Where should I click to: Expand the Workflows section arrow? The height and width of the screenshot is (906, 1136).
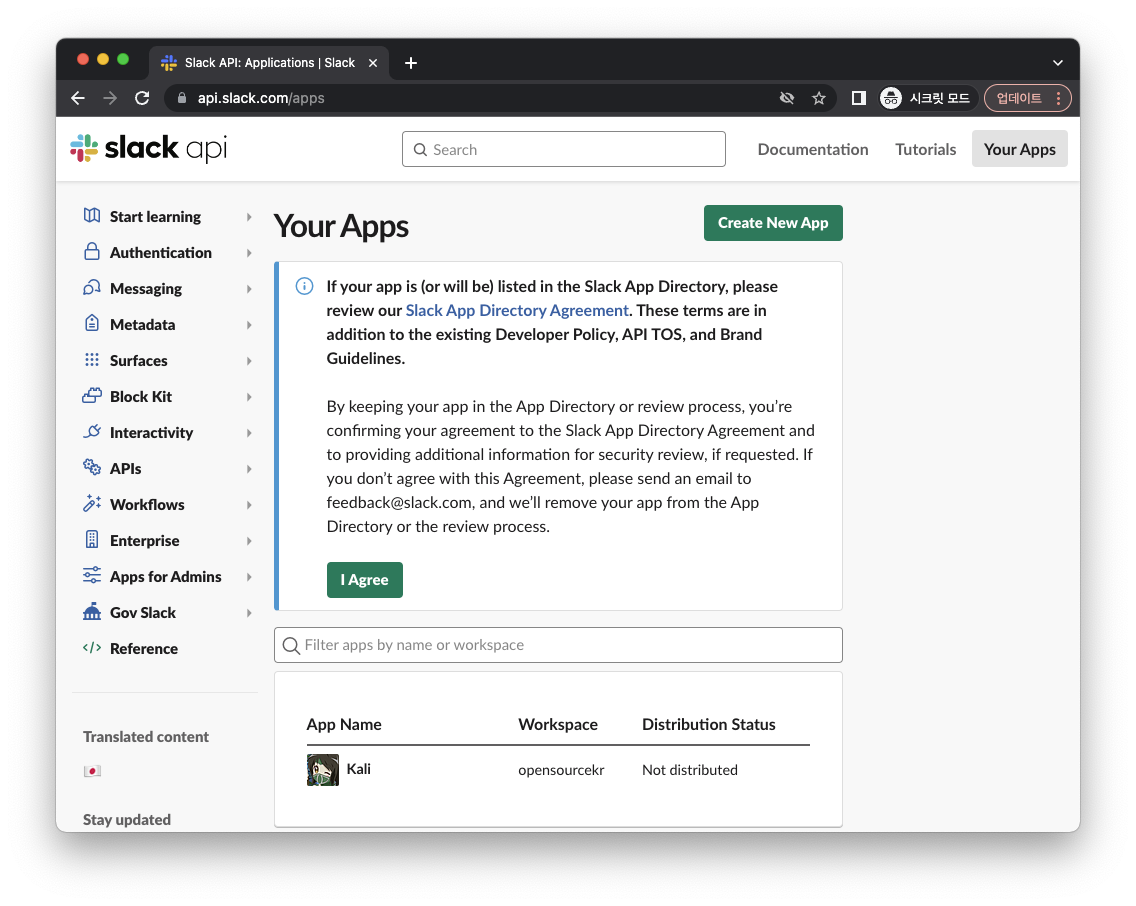coord(248,505)
